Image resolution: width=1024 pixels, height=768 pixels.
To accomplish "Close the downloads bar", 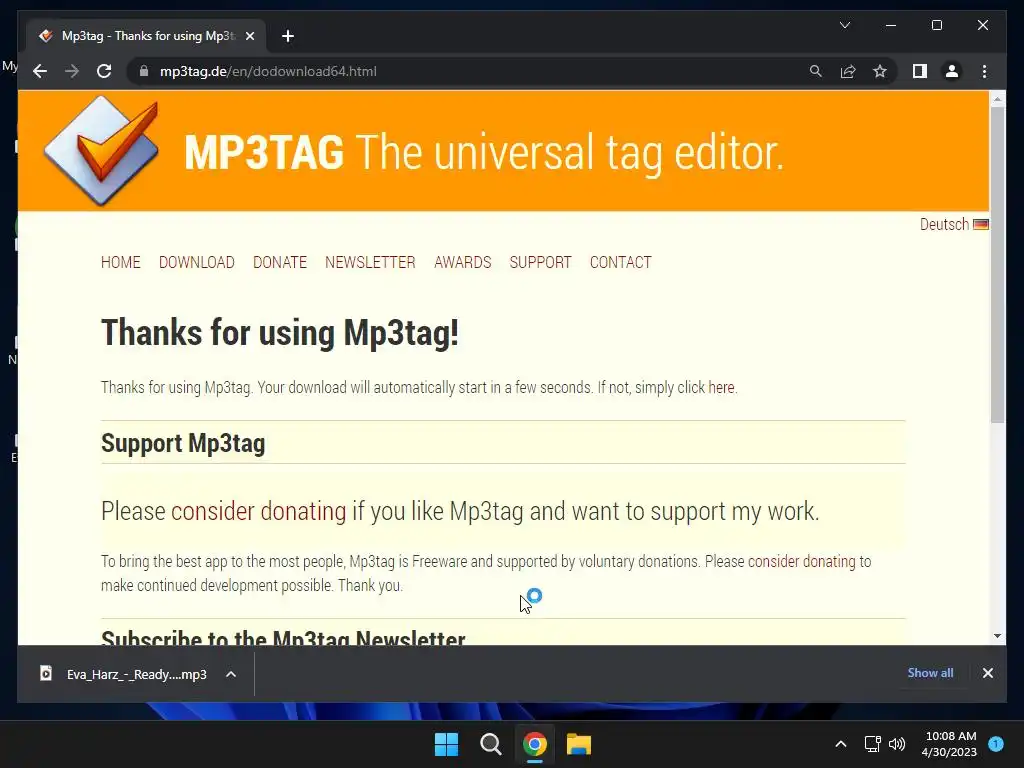I will tap(987, 673).
